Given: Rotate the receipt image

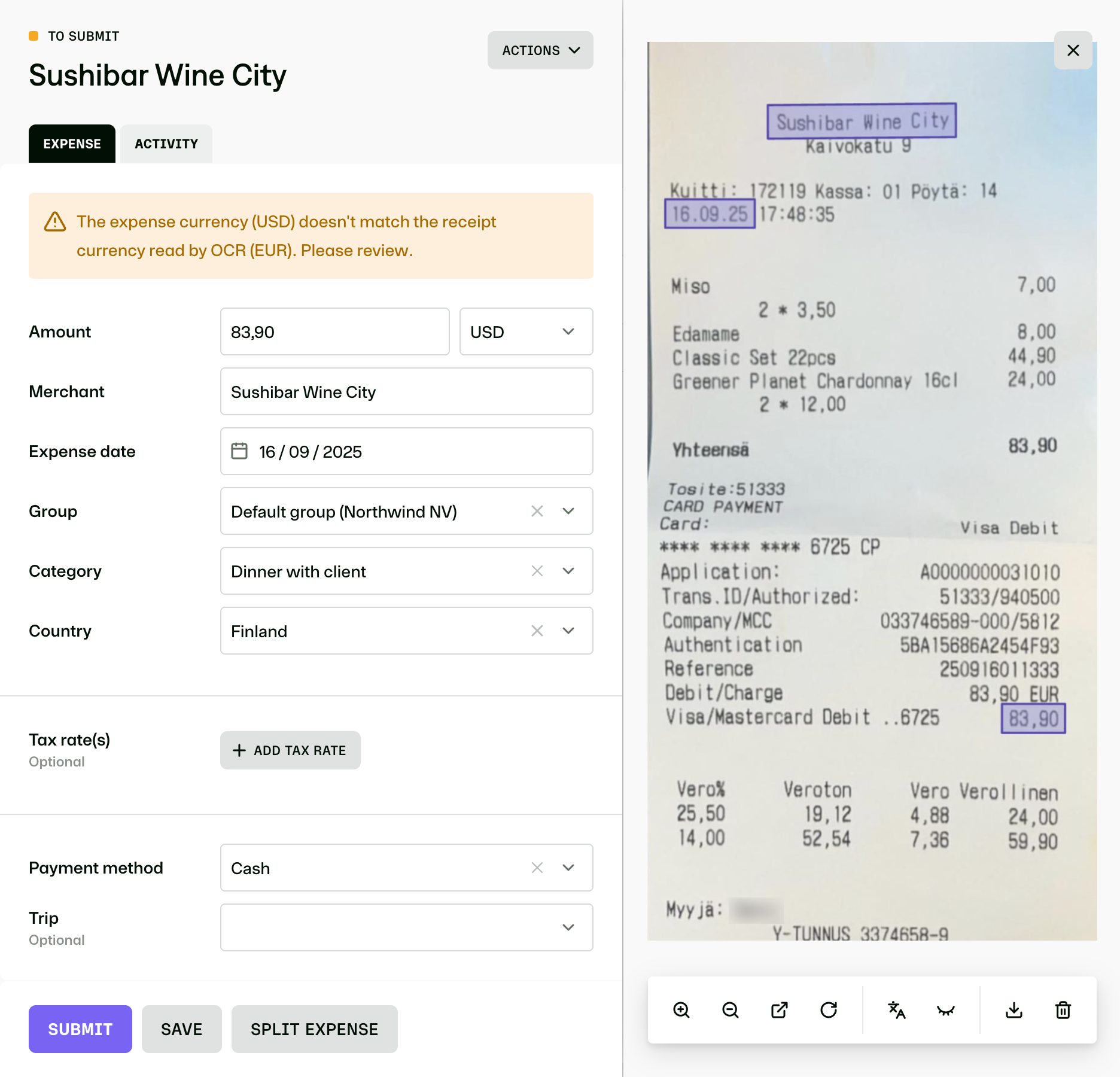Looking at the screenshot, I should [x=829, y=1010].
